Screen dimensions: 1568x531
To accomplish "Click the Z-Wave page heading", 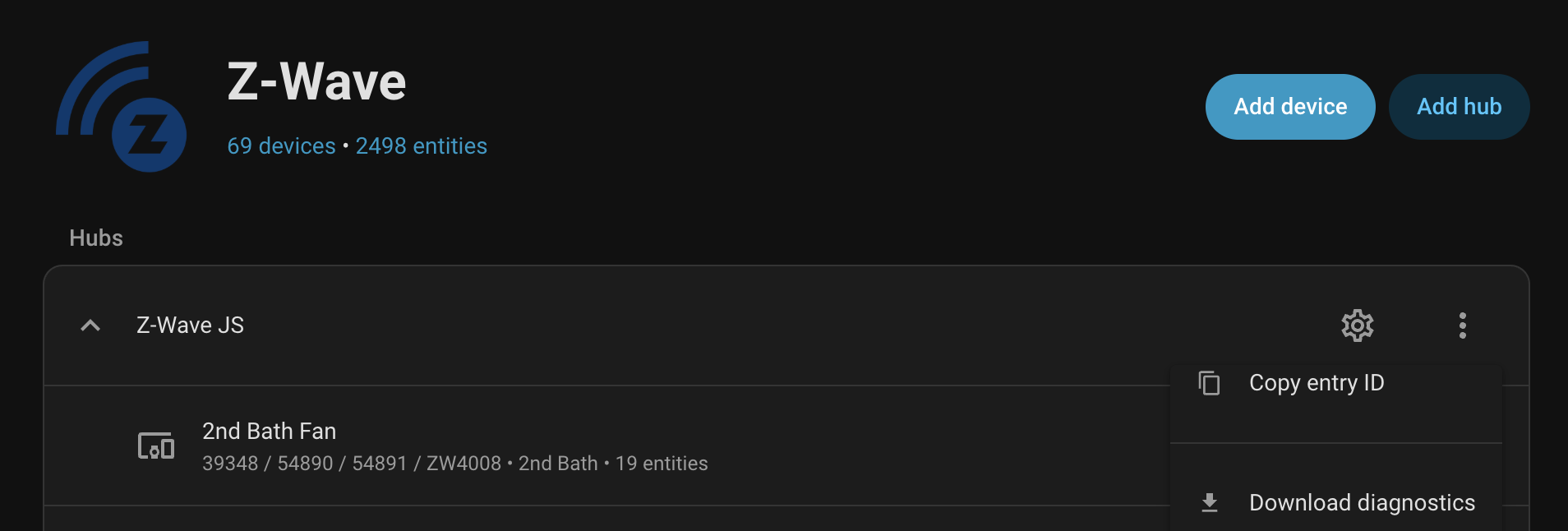I will (x=316, y=82).
